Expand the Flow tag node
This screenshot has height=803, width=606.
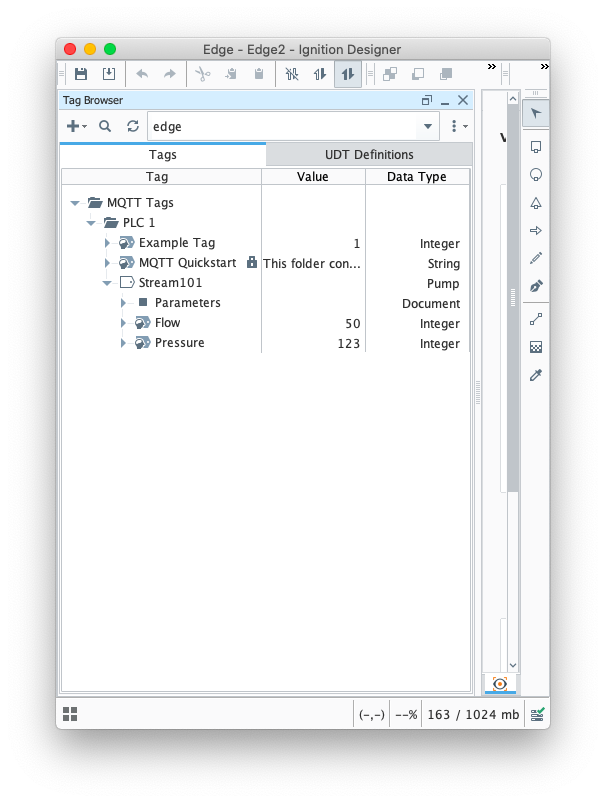coord(123,323)
